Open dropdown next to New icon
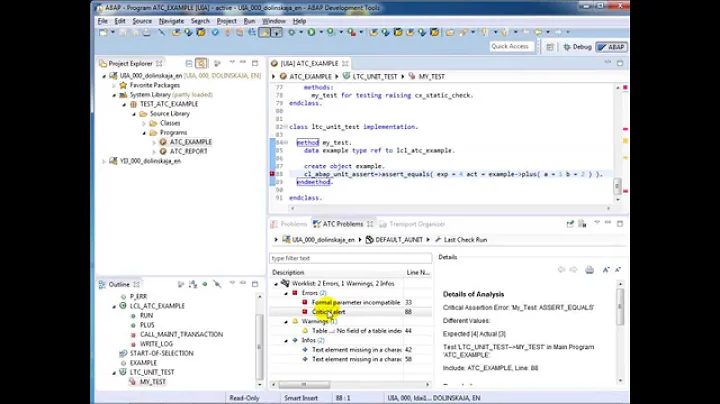The image size is (720, 404). pos(113,33)
